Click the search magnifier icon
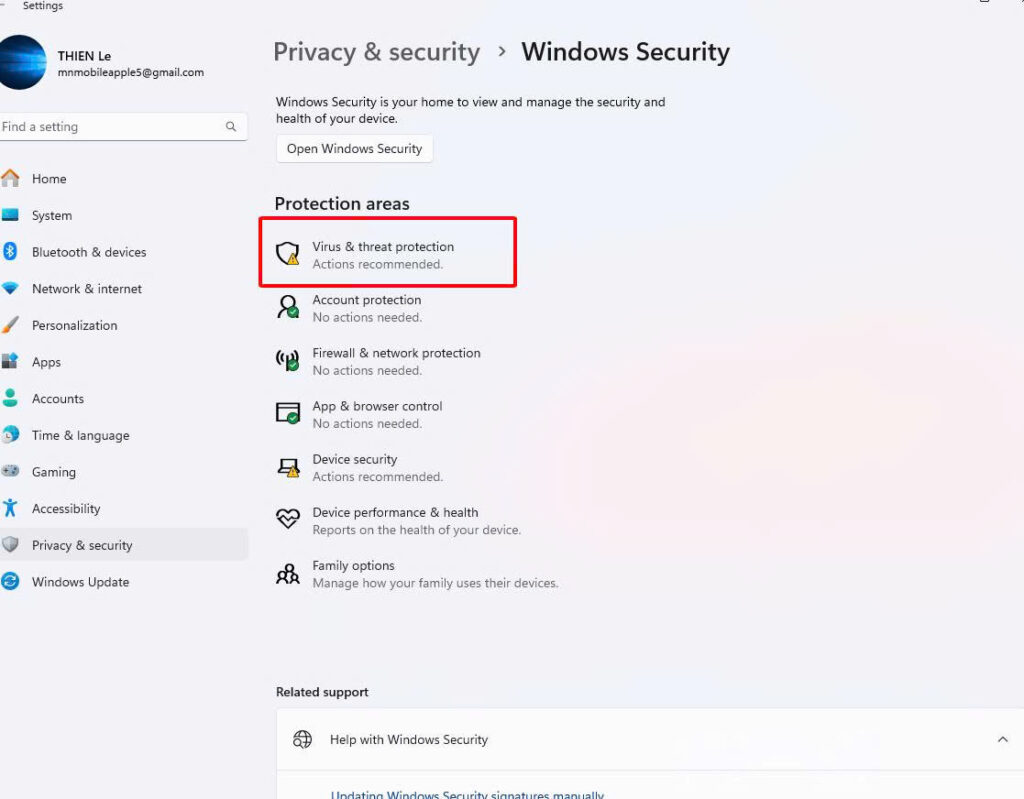 [x=231, y=127]
